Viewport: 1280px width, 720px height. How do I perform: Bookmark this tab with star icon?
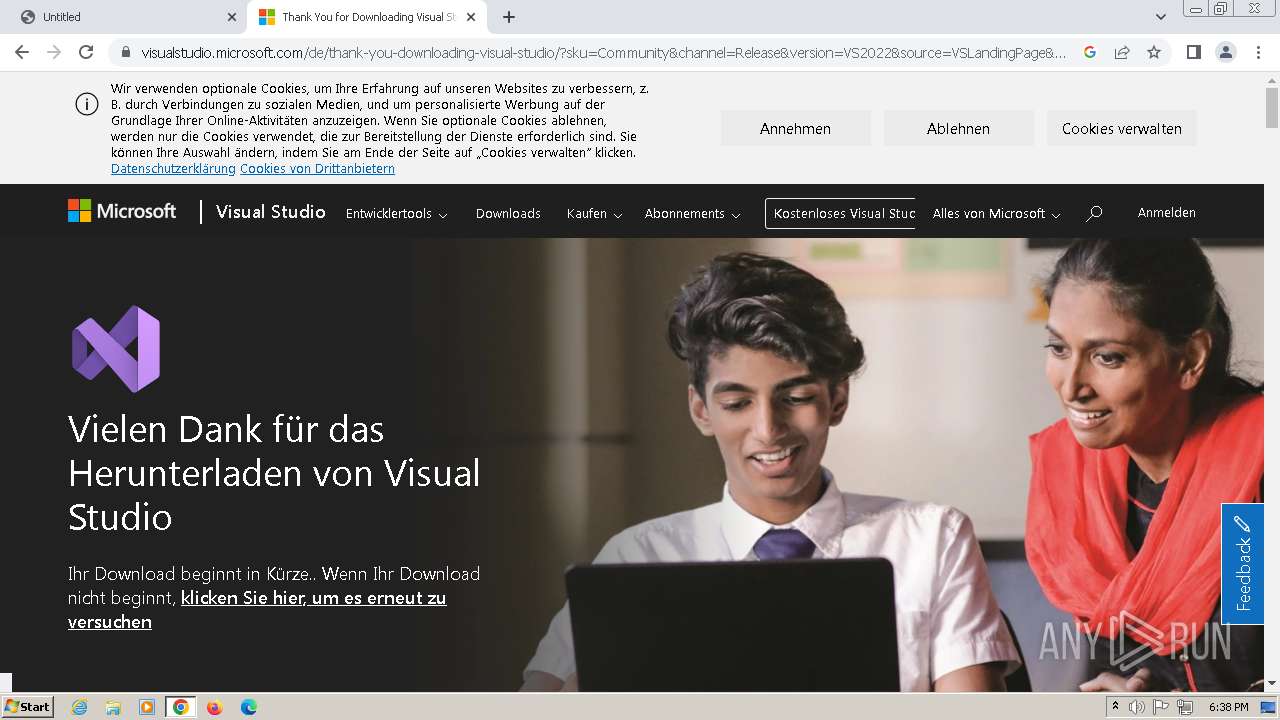click(x=1154, y=52)
